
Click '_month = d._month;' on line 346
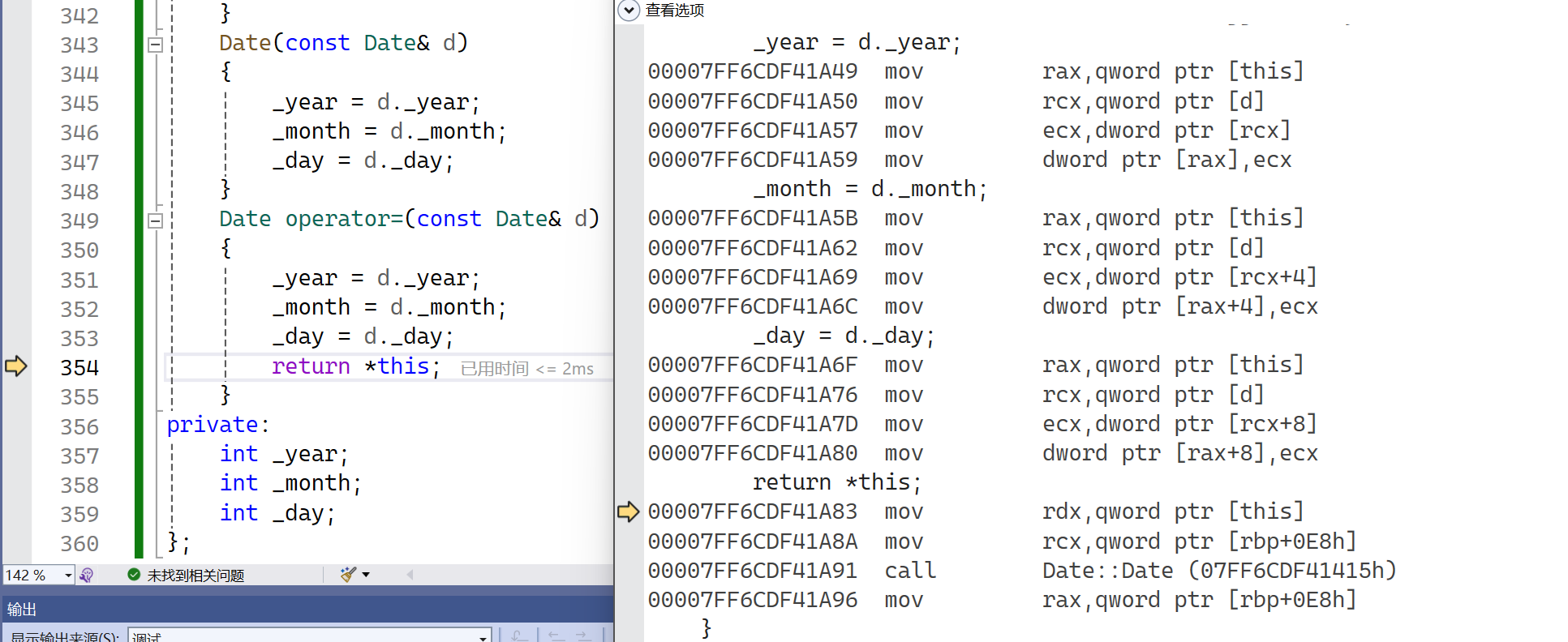[x=389, y=131]
